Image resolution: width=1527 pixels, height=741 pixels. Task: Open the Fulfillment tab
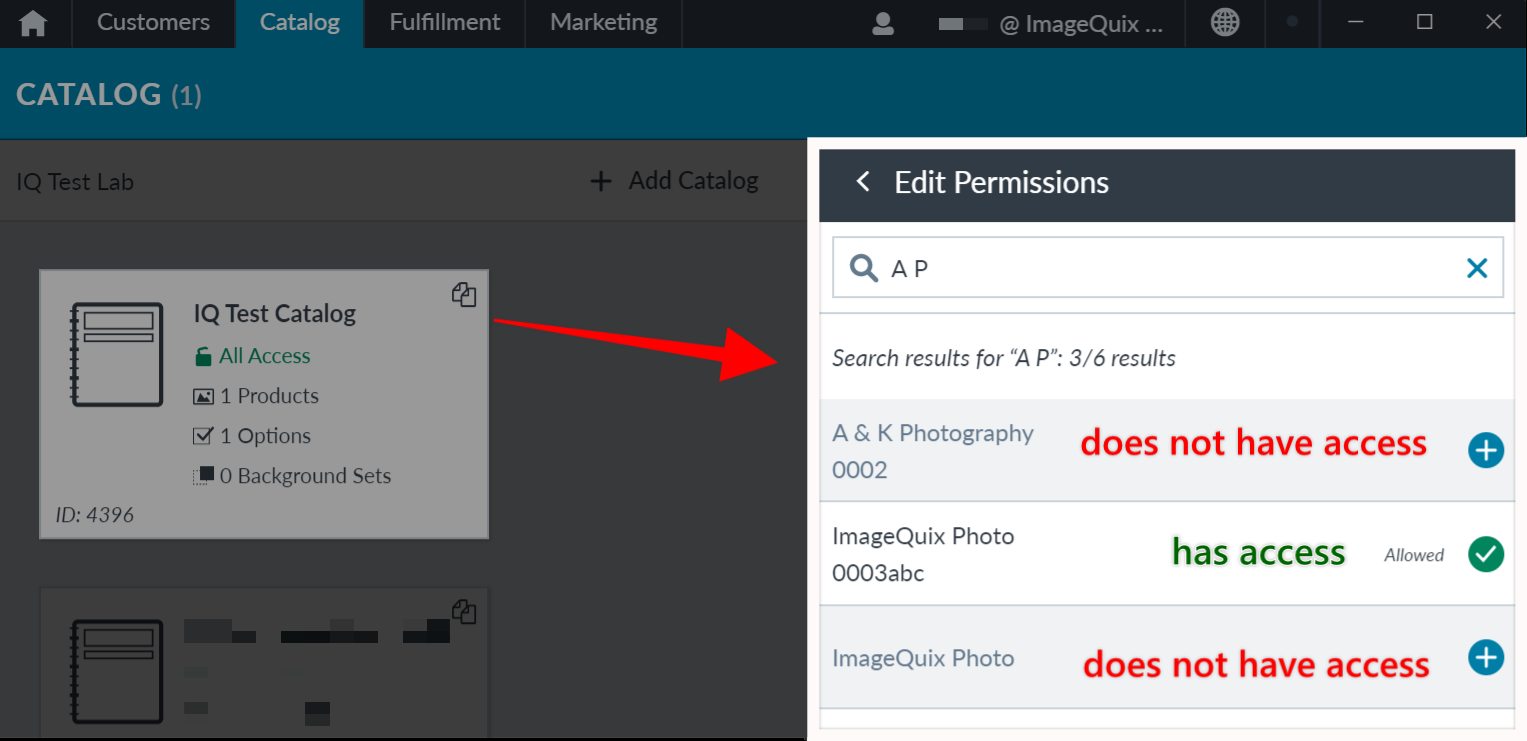click(x=444, y=23)
